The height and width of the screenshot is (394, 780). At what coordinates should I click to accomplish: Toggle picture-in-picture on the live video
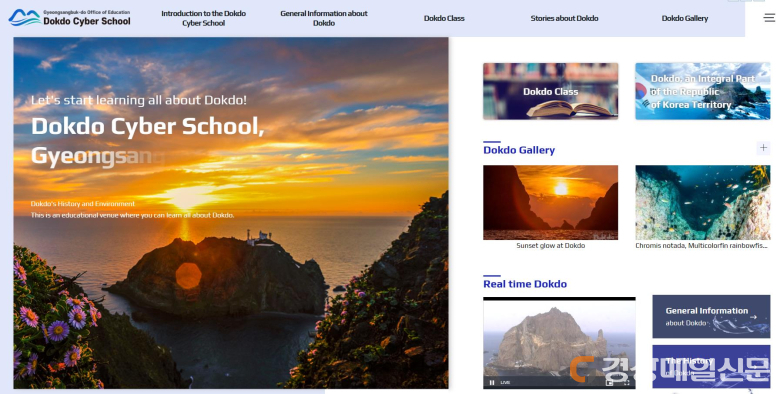[x=609, y=383]
